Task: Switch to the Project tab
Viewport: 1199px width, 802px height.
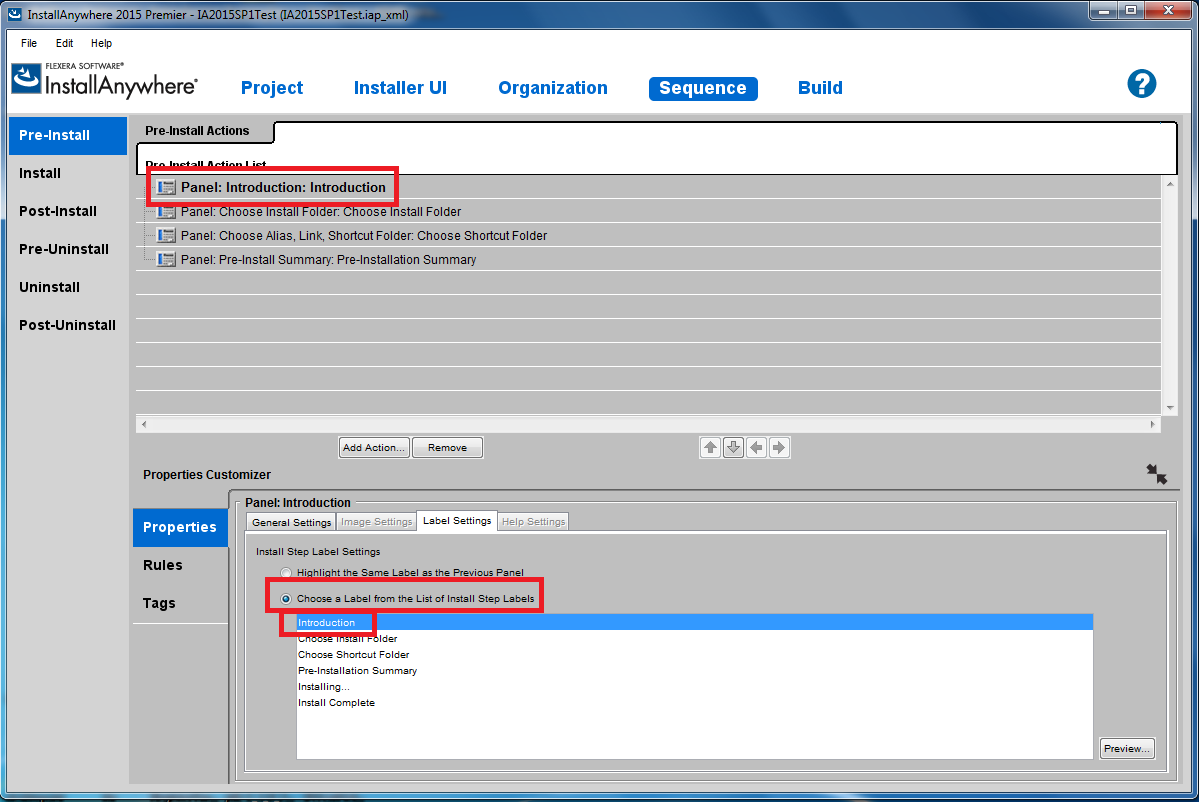Action: (271, 88)
